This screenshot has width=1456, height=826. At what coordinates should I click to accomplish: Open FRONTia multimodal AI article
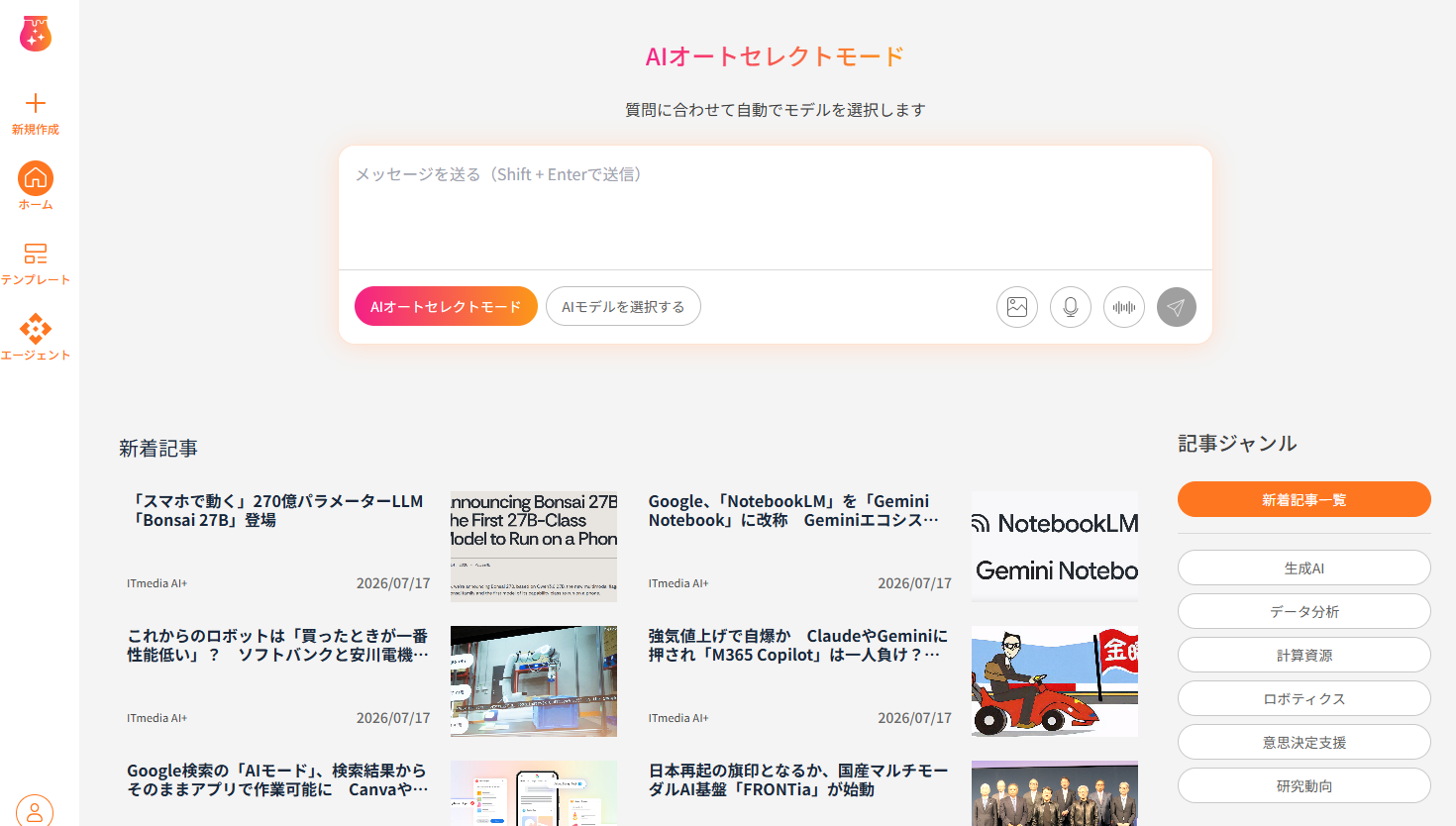coord(797,779)
